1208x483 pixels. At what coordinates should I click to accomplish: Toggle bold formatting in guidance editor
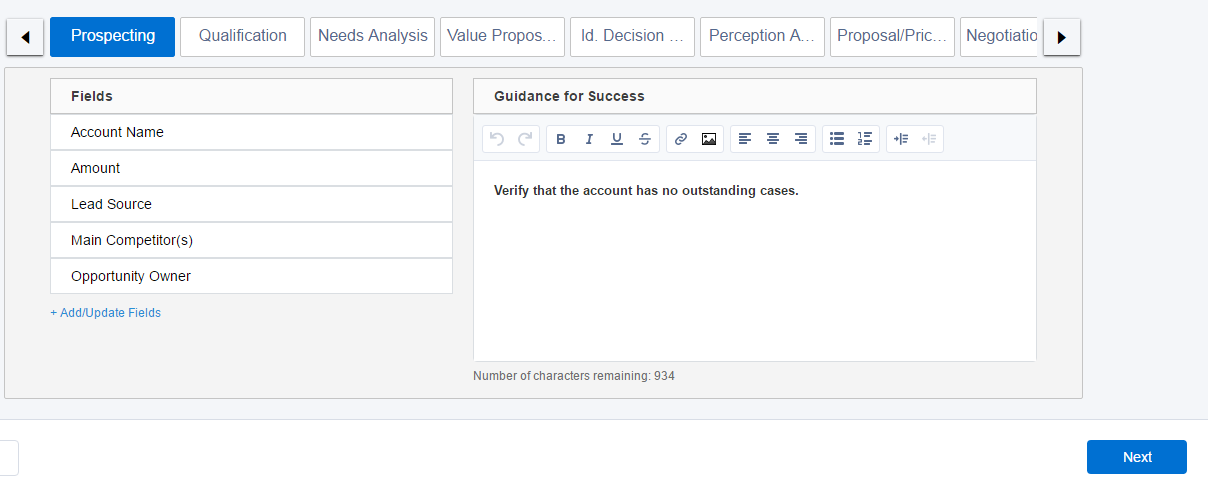point(561,139)
